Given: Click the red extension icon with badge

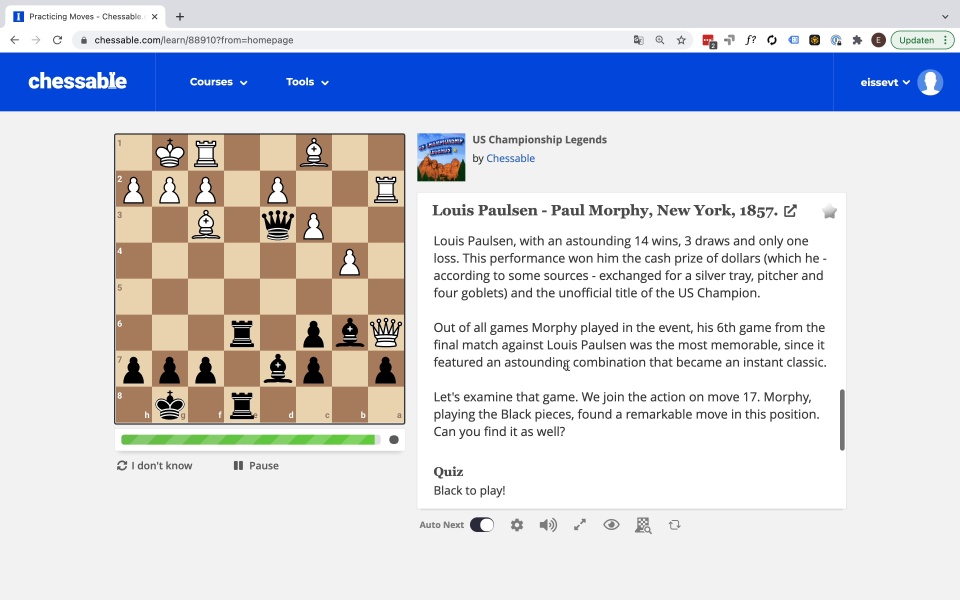Looking at the screenshot, I should (x=709, y=41).
